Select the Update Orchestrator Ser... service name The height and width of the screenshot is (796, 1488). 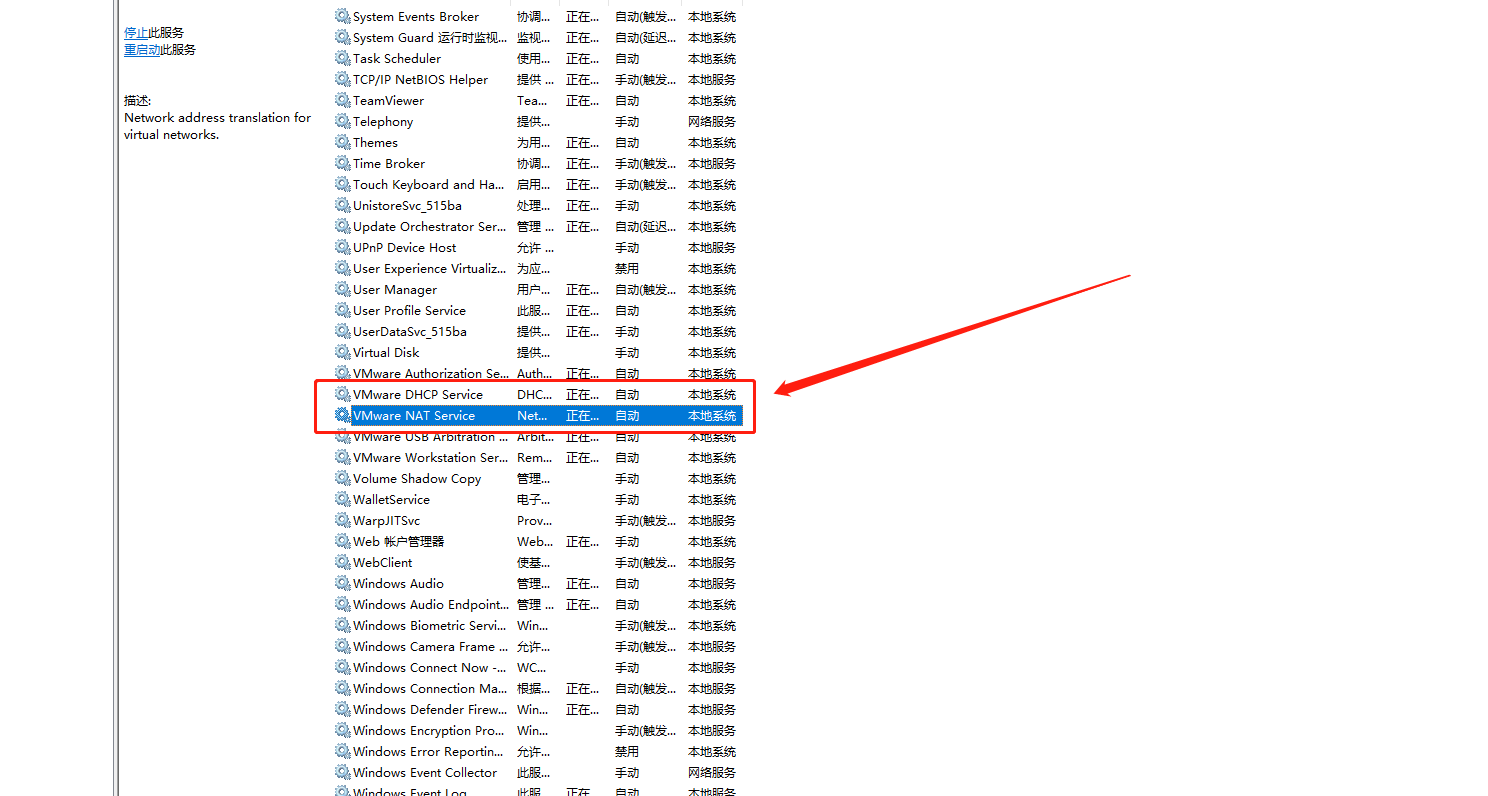(x=430, y=227)
